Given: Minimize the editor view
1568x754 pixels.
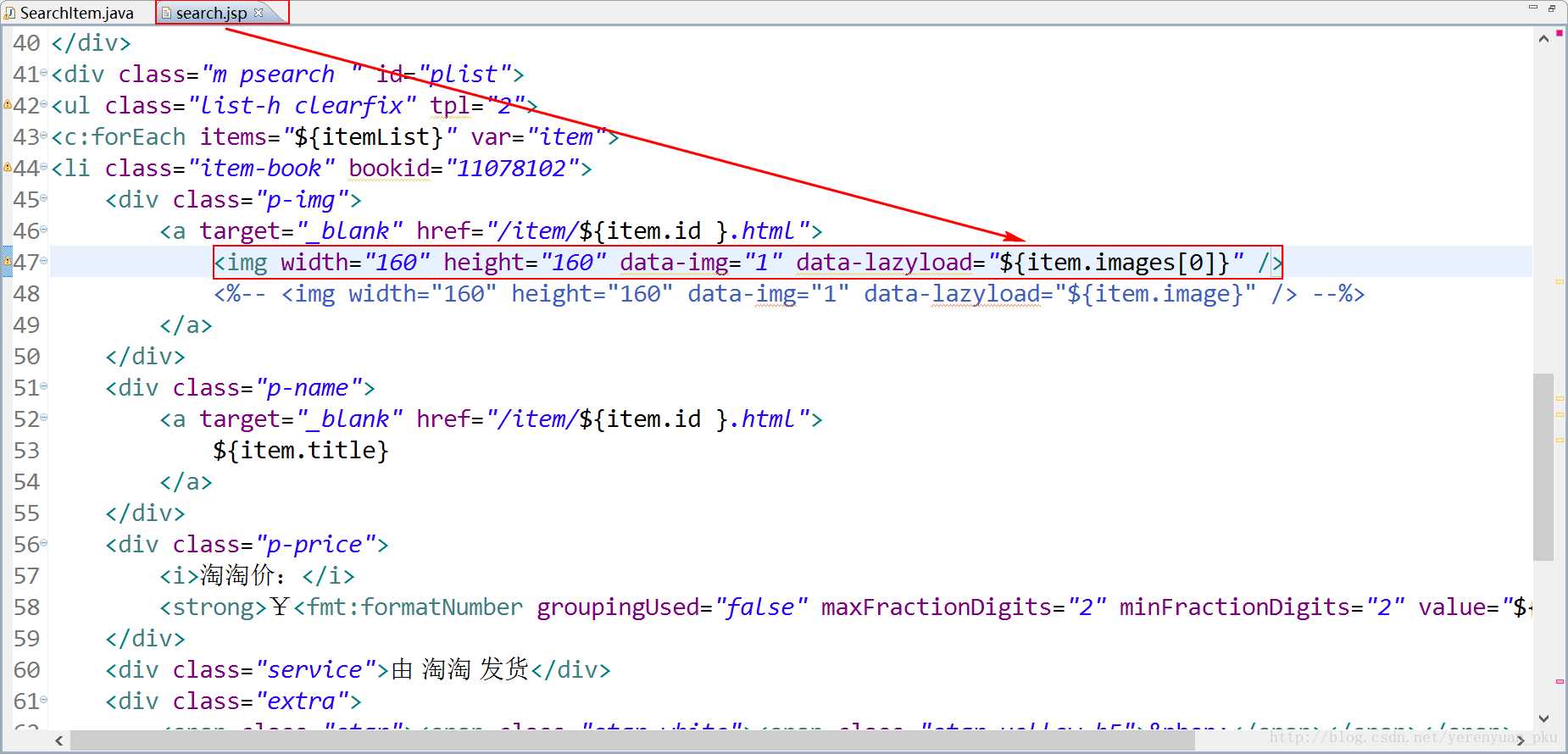Looking at the screenshot, I should [x=1533, y=8].
